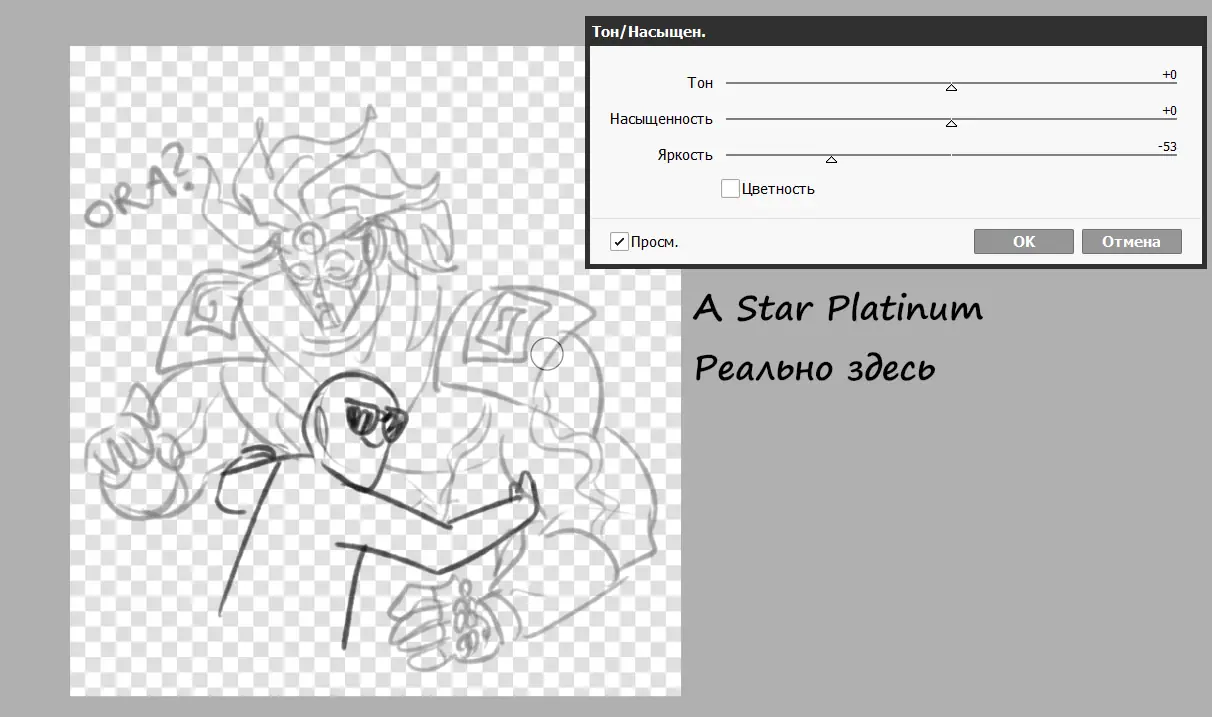Click the Насыщенность label text

point(661,119)
